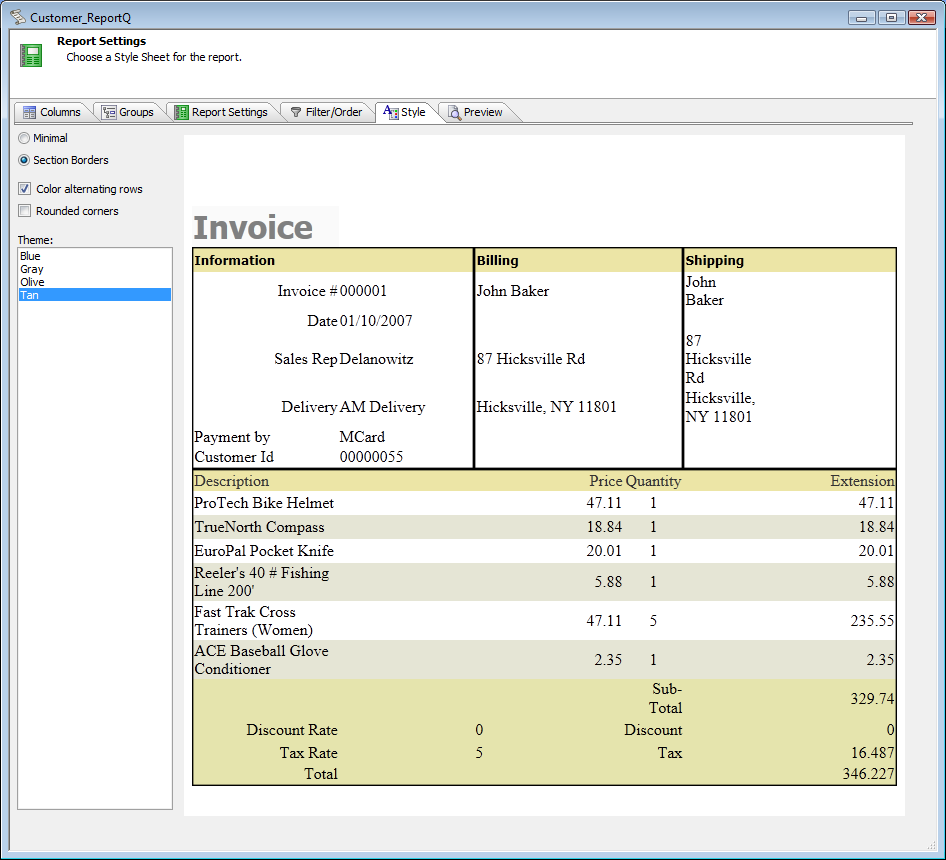The width and height of the screenshot is (946, 860).
Task: Click the Sales Rep Delanowitz value
Action: click(376, 359)
